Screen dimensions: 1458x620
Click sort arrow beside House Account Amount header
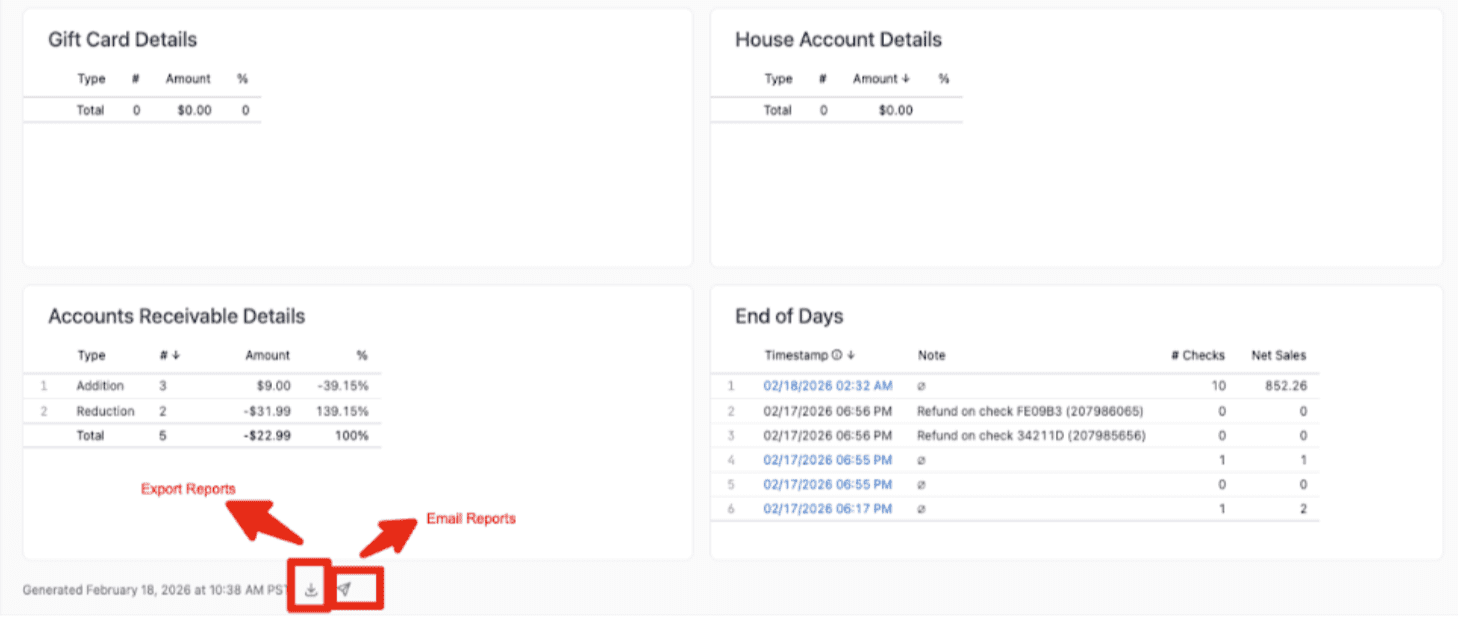pyautogui.click(x=906, y=79)
